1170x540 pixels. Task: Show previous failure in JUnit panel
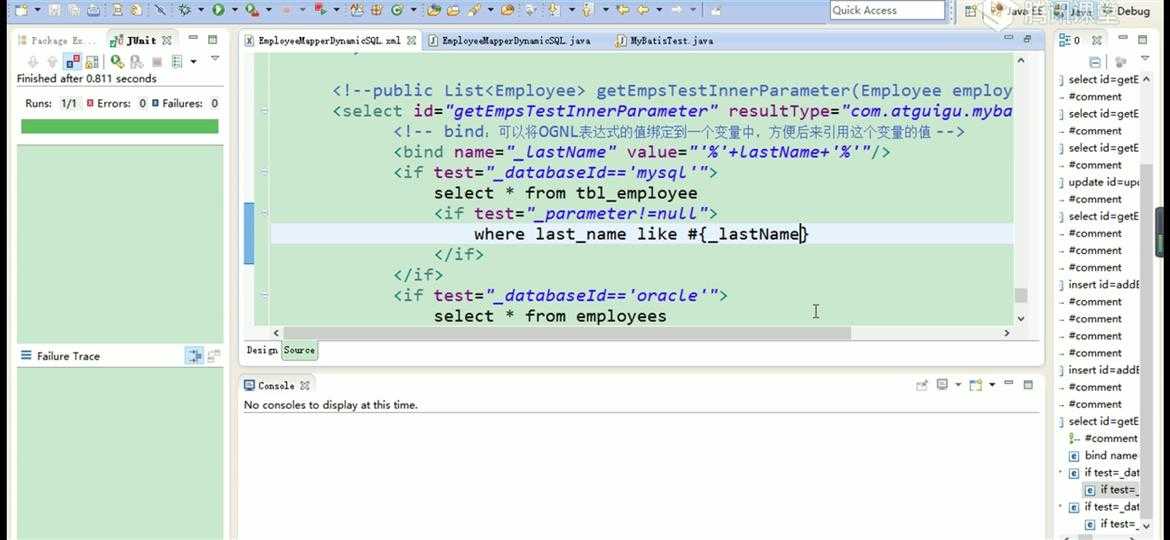click(52, 61)
